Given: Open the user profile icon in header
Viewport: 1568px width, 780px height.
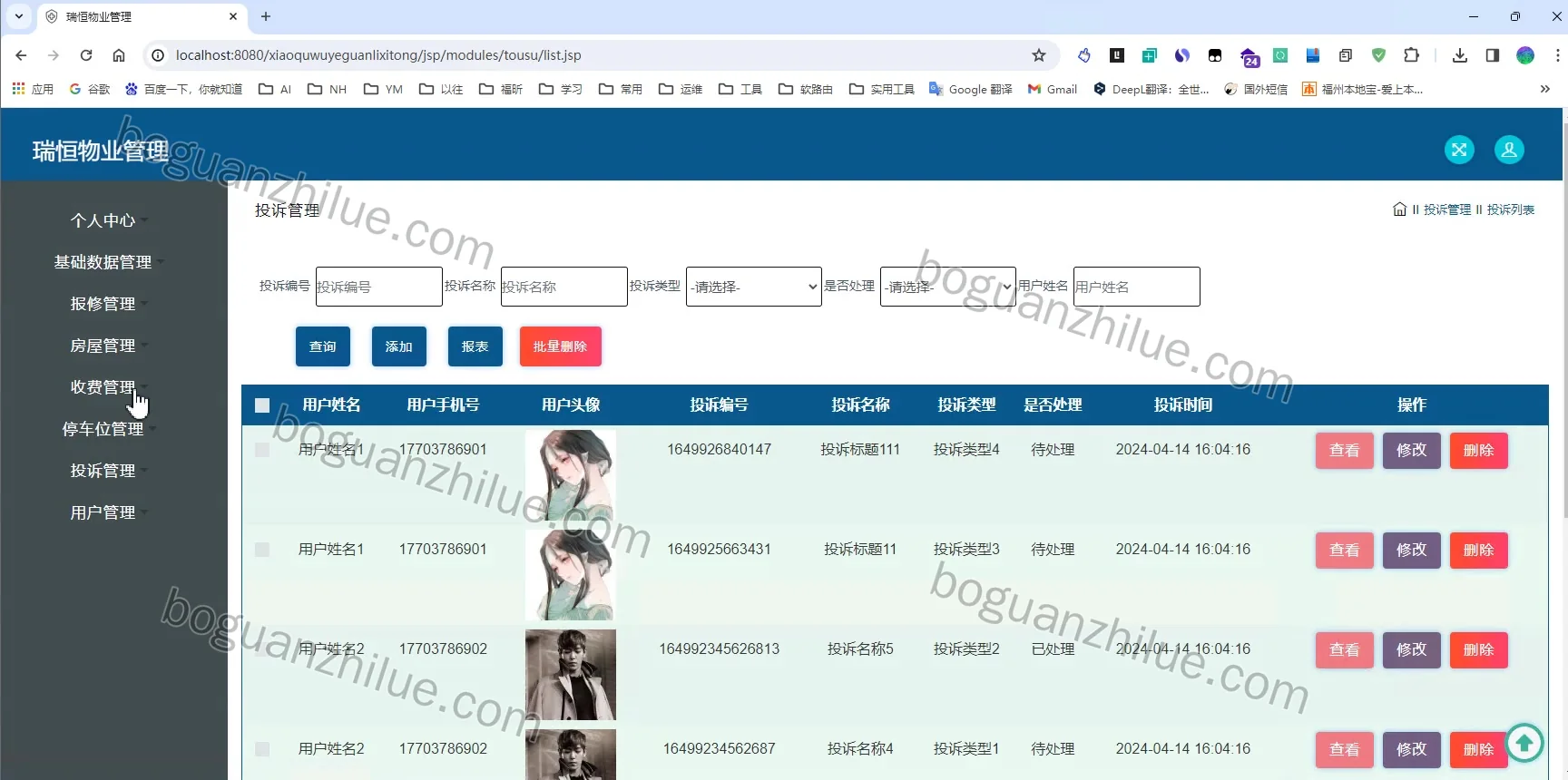Looking at the screenshot, I should 1509,150.
